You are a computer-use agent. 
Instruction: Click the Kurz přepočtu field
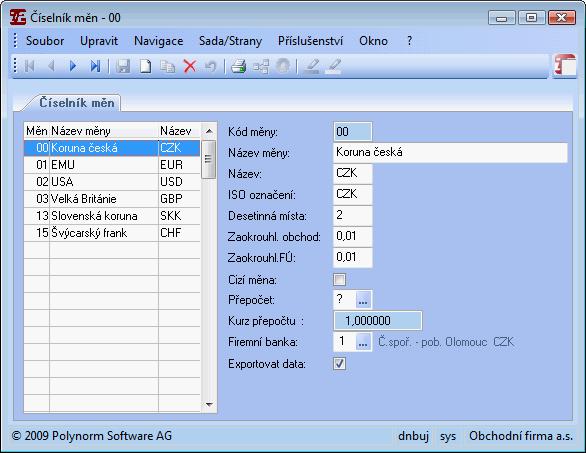click(377, 321)
